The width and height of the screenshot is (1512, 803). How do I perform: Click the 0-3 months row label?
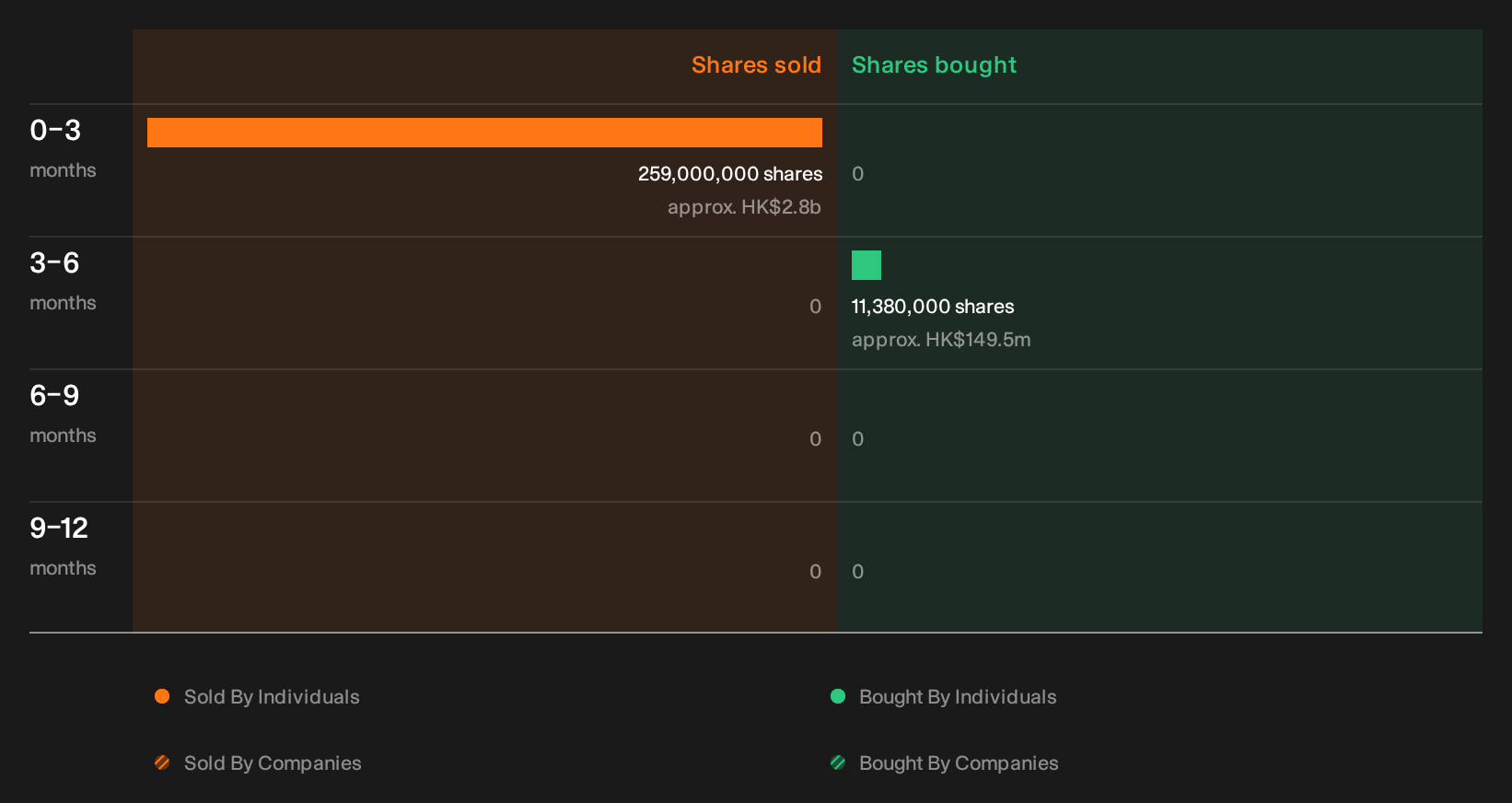[x=63, y=147]
